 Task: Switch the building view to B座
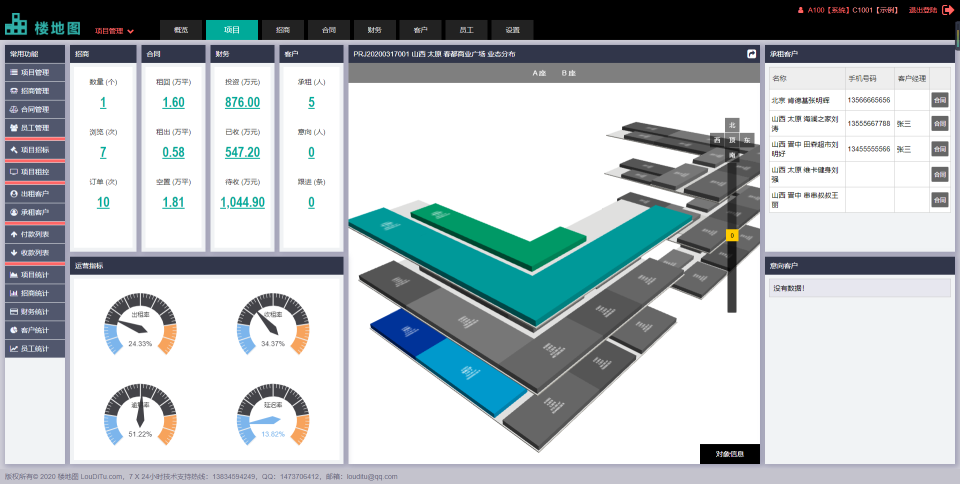568,73
